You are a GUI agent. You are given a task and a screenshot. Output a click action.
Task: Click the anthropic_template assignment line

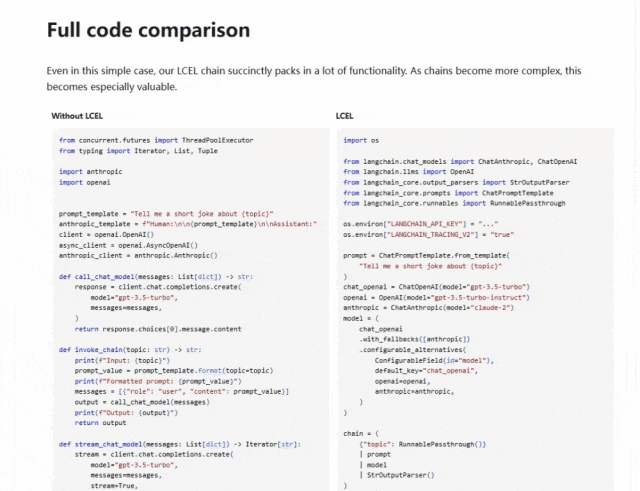188,224
